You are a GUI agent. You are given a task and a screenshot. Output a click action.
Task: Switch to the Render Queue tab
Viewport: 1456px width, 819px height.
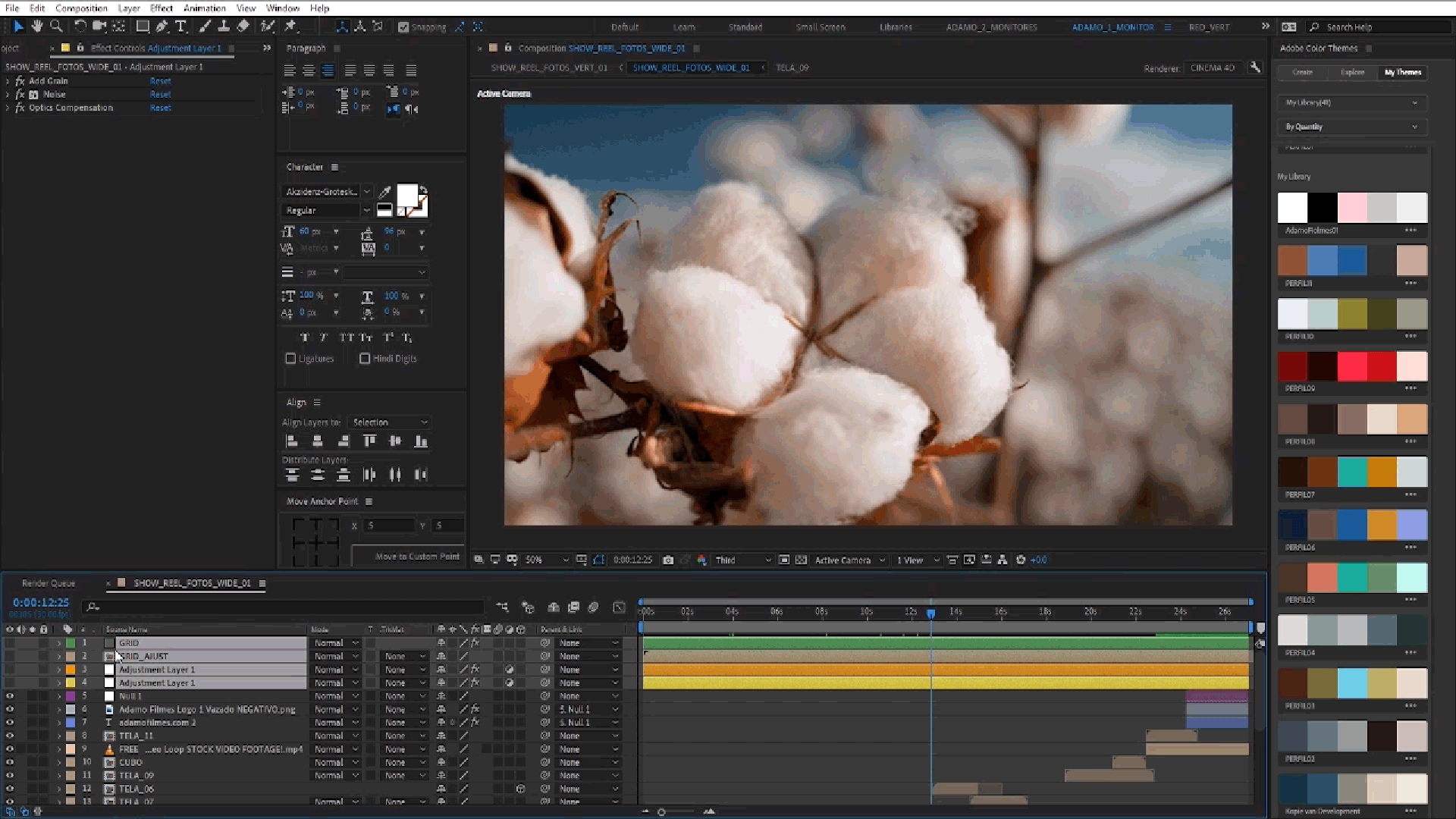click(x=49, y=583)
